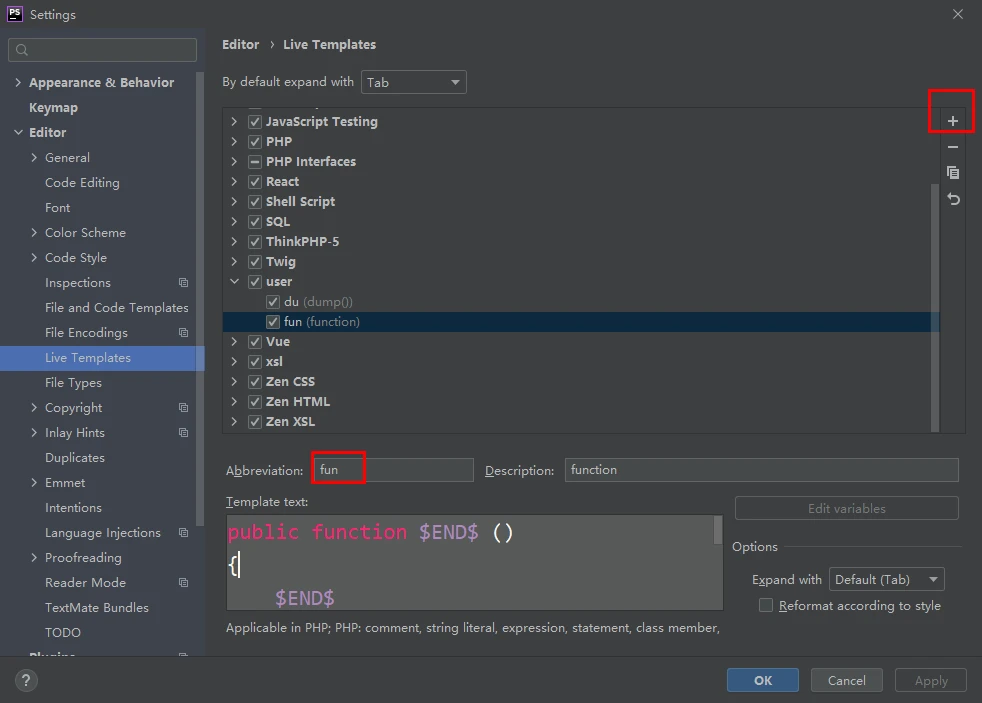Click the project-level icon beside File Encodings
Image resolution: width=982 pixels, height=703 pixels.
pos(183,333)
